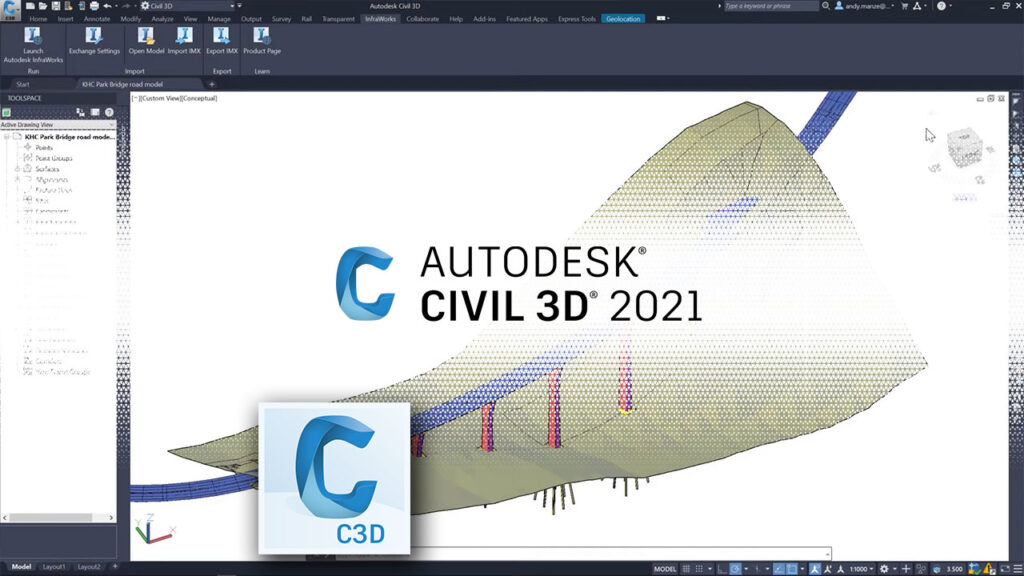Click the annotation monitor plus icon
The image size is (1024, 576).
point(906,569)
